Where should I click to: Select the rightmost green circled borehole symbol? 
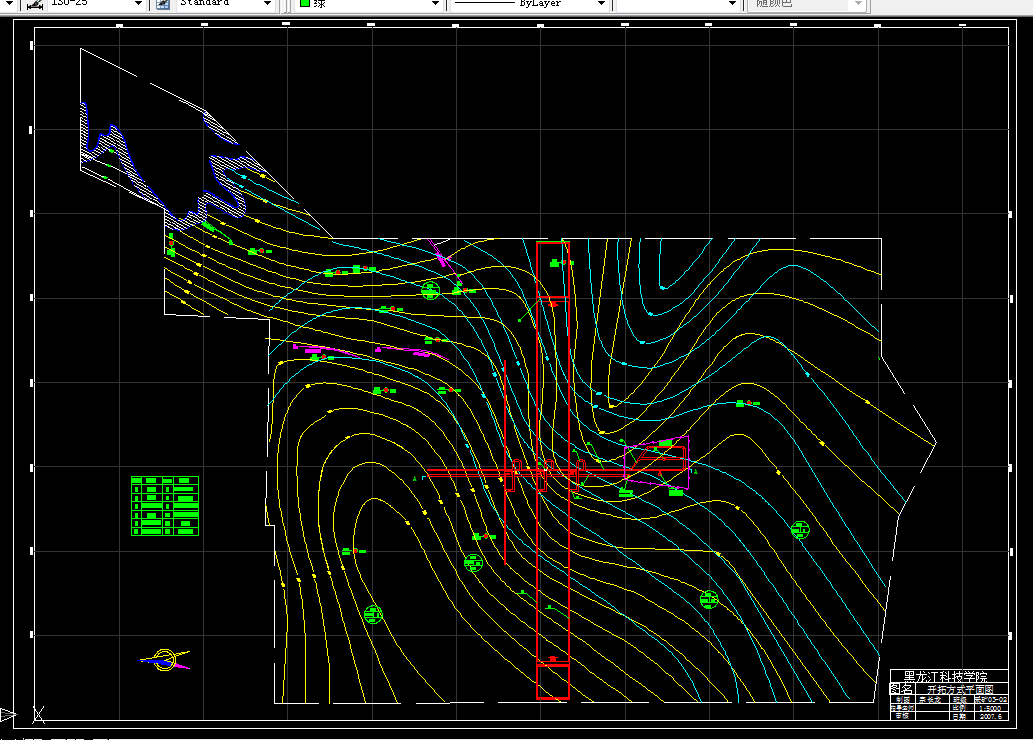(799, 530)
